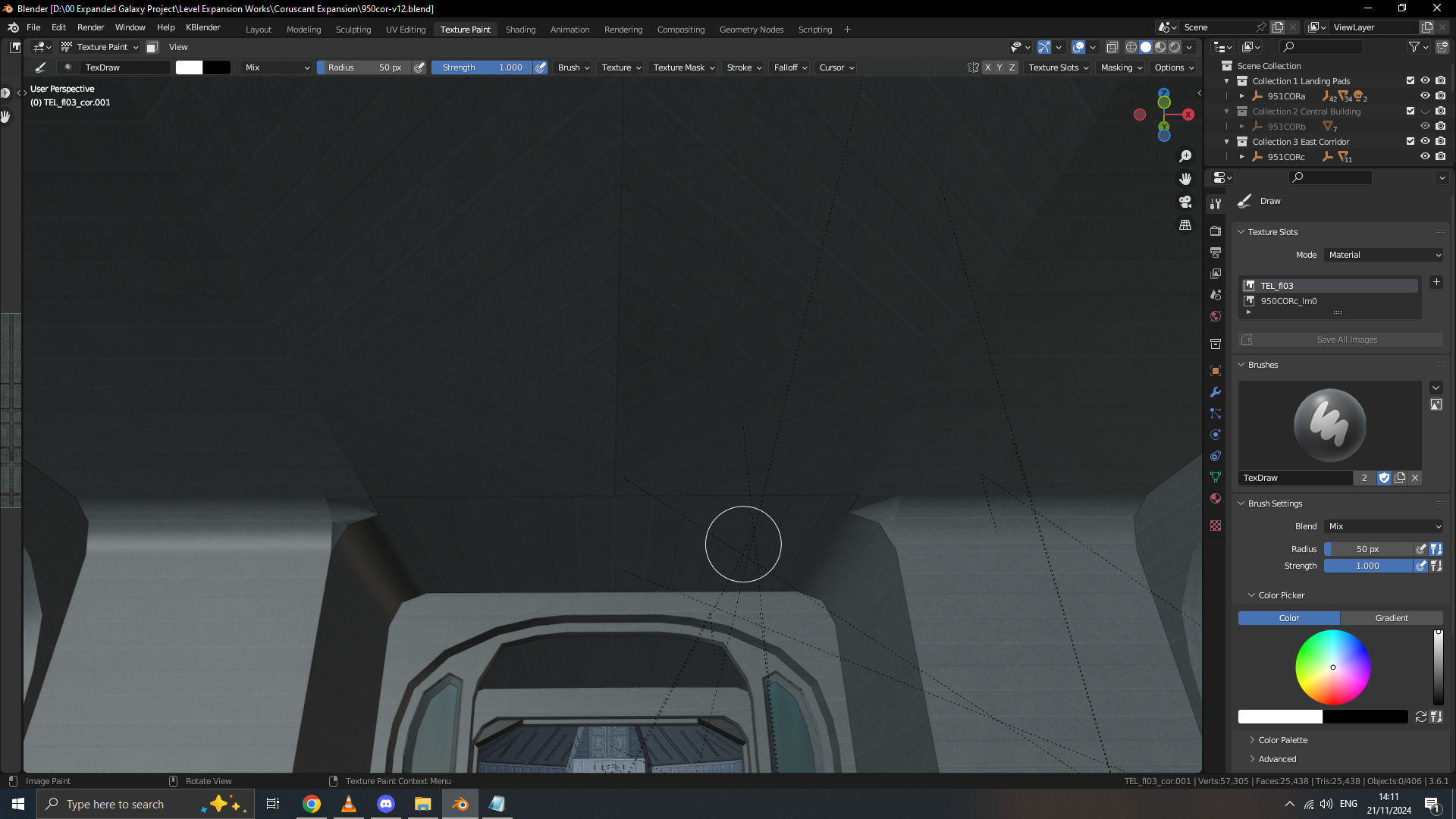Switch to the Shading workspace tab

pyautogui.click(x=520, y=30)
